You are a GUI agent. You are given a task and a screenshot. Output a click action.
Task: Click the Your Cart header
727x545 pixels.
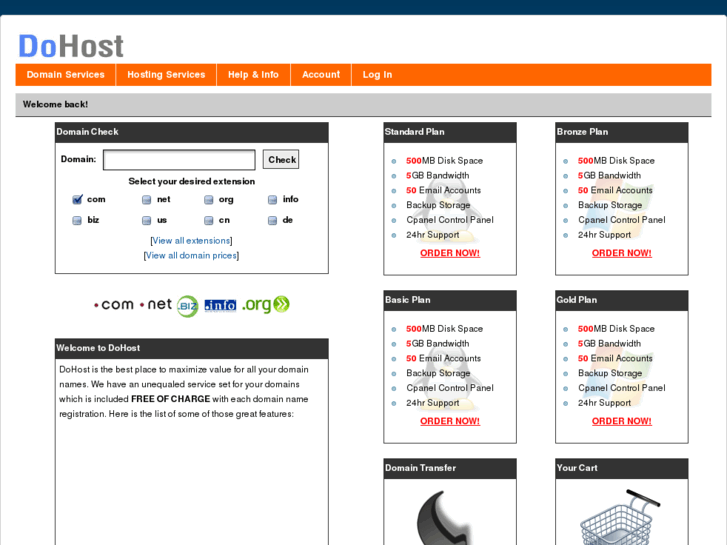point(621,468)
